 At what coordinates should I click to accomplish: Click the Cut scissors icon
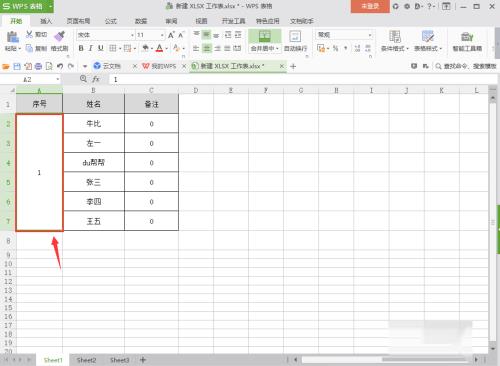click(x=29, y=34)
